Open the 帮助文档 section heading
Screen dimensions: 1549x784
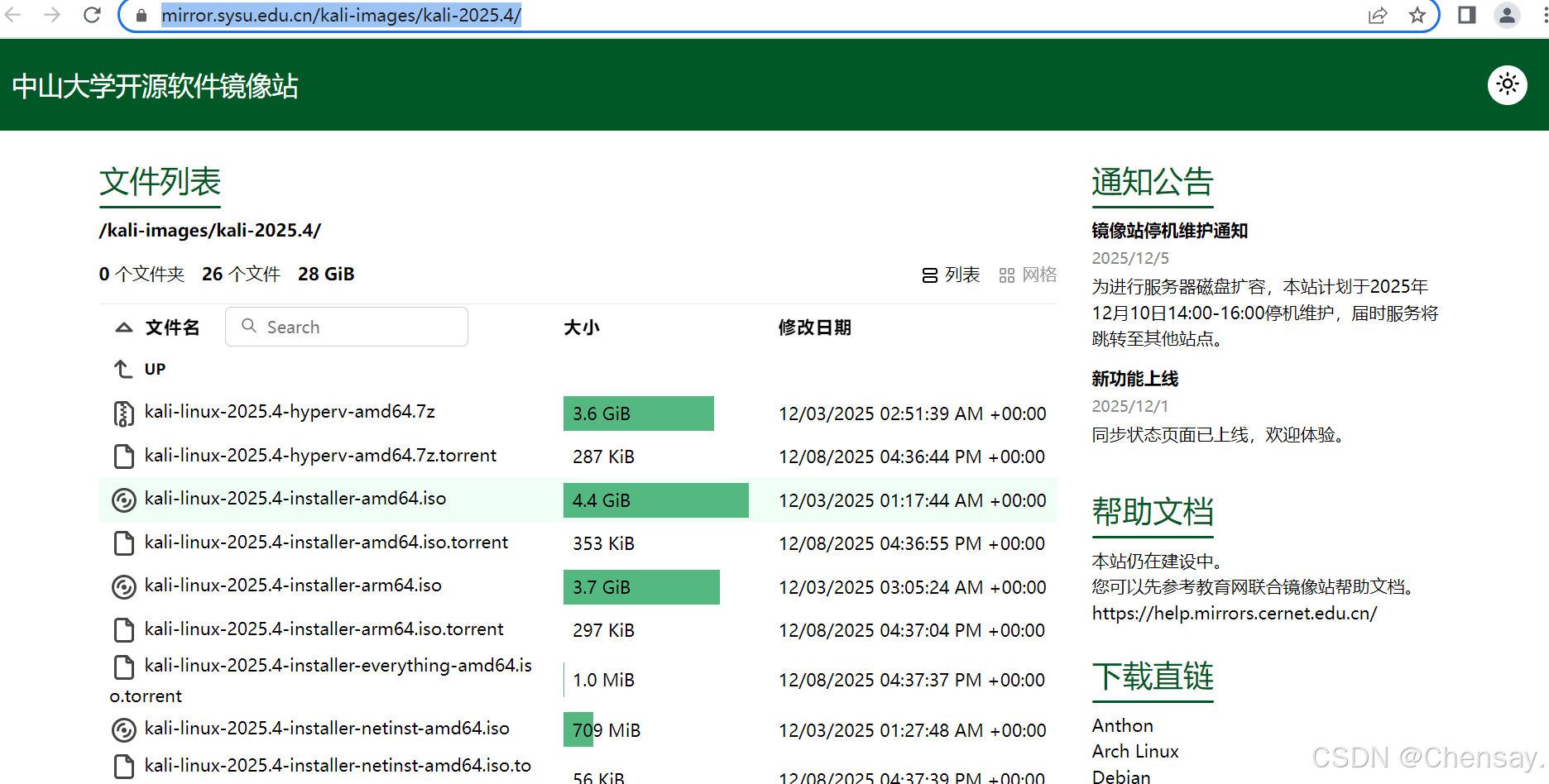point(1153,512)
